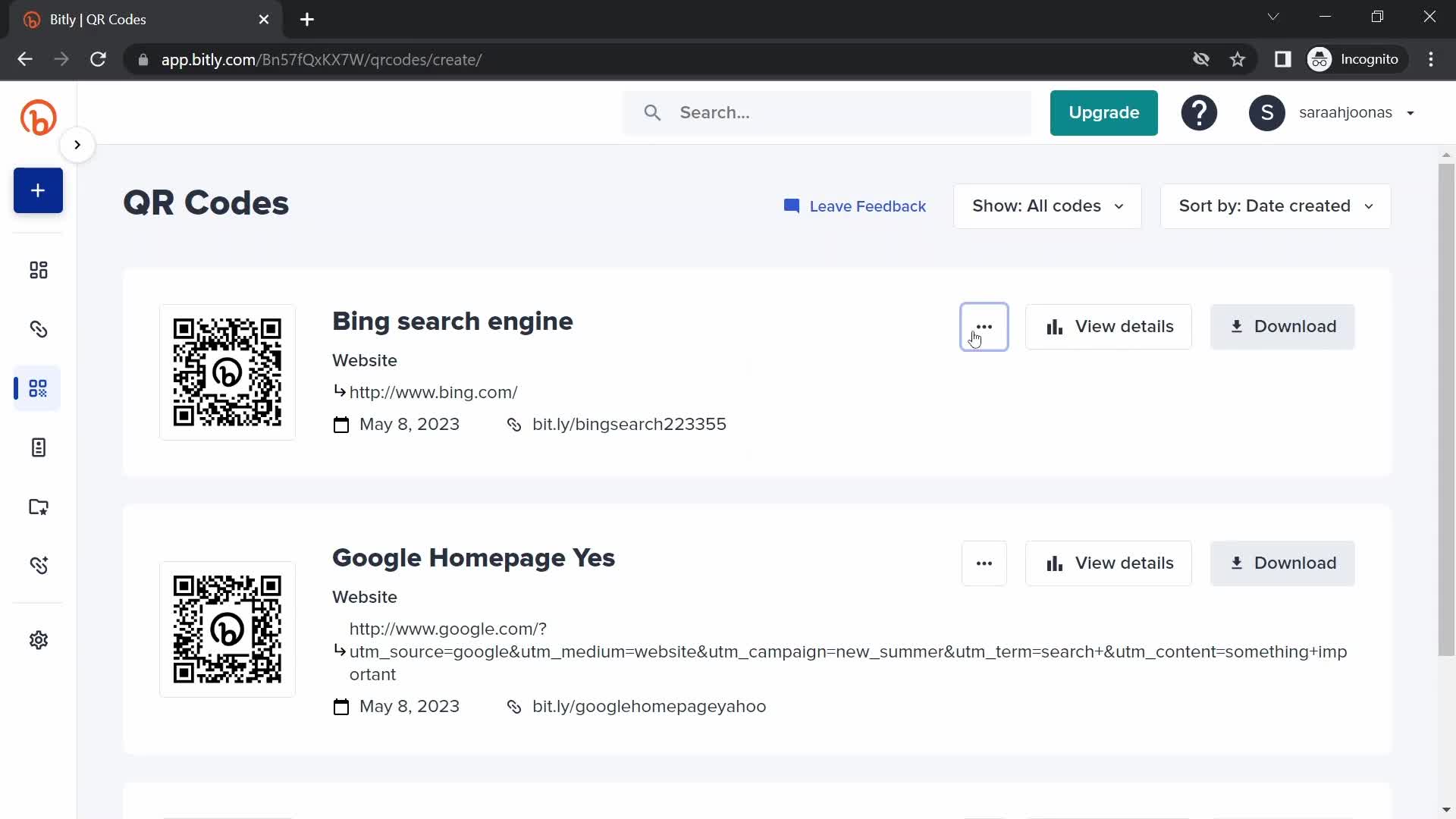Select the QR Codes sidebar icon
The image size is (1456, 819).
(x=38, y=388)
